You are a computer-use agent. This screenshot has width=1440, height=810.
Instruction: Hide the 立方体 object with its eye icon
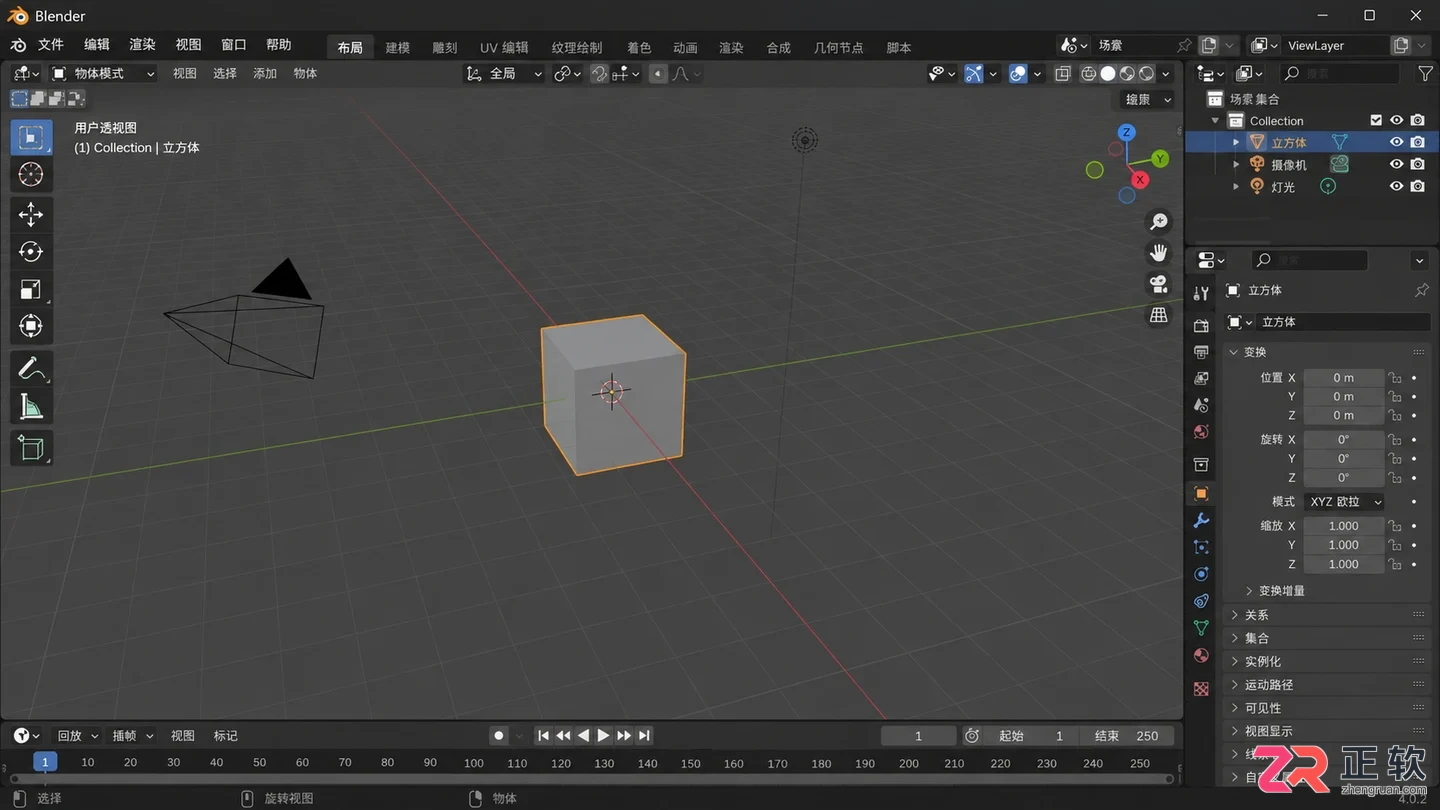[x=1396, y=142]
